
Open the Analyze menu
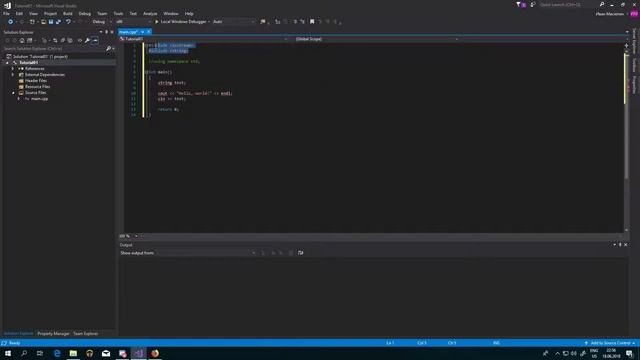click(150, 13)
